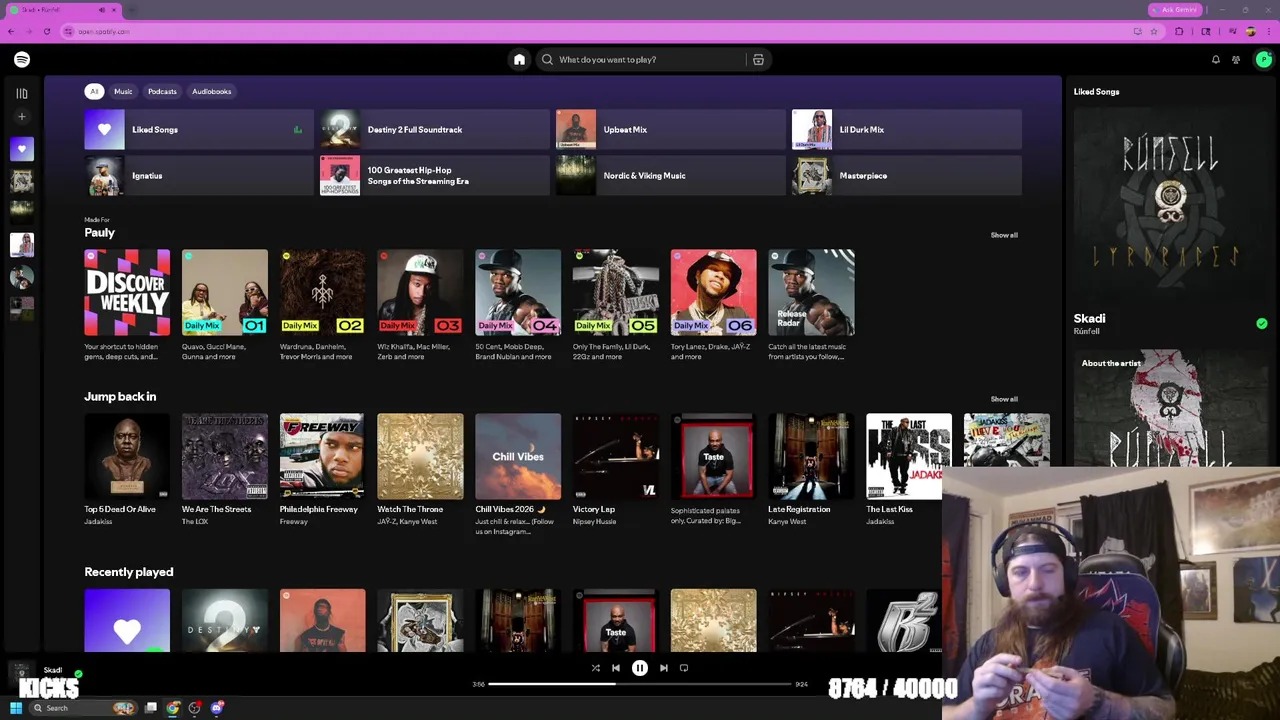Viewport: 1280px width, 720px height.
Task: Open Liked Songs heart in left sidebar
Action: pos(22,150)
